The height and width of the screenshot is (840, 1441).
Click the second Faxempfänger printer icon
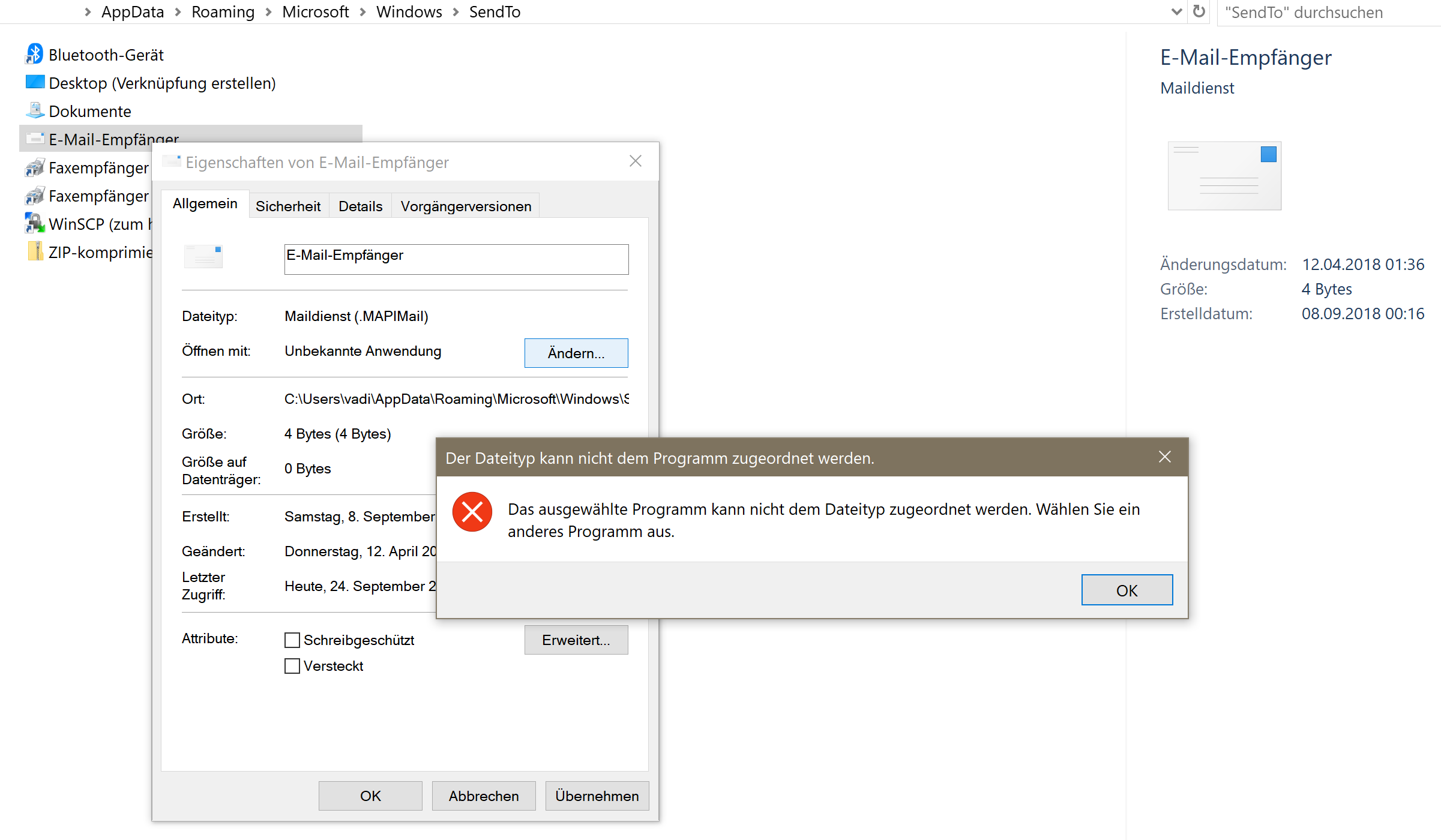[x=35, y=196]
